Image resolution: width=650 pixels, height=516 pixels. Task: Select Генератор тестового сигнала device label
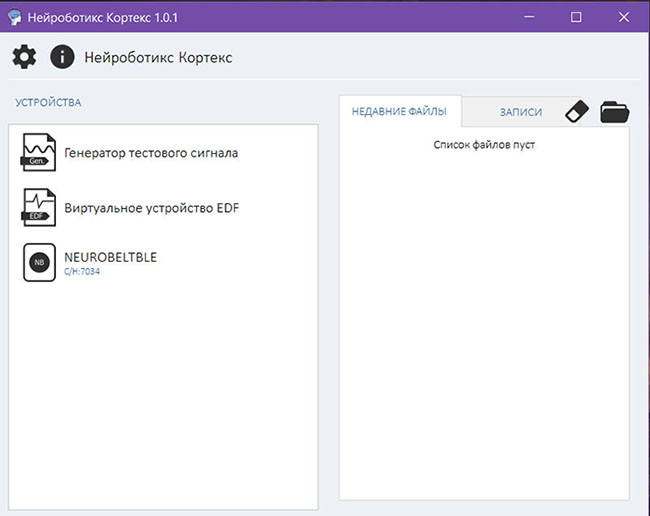pos(151,153)
